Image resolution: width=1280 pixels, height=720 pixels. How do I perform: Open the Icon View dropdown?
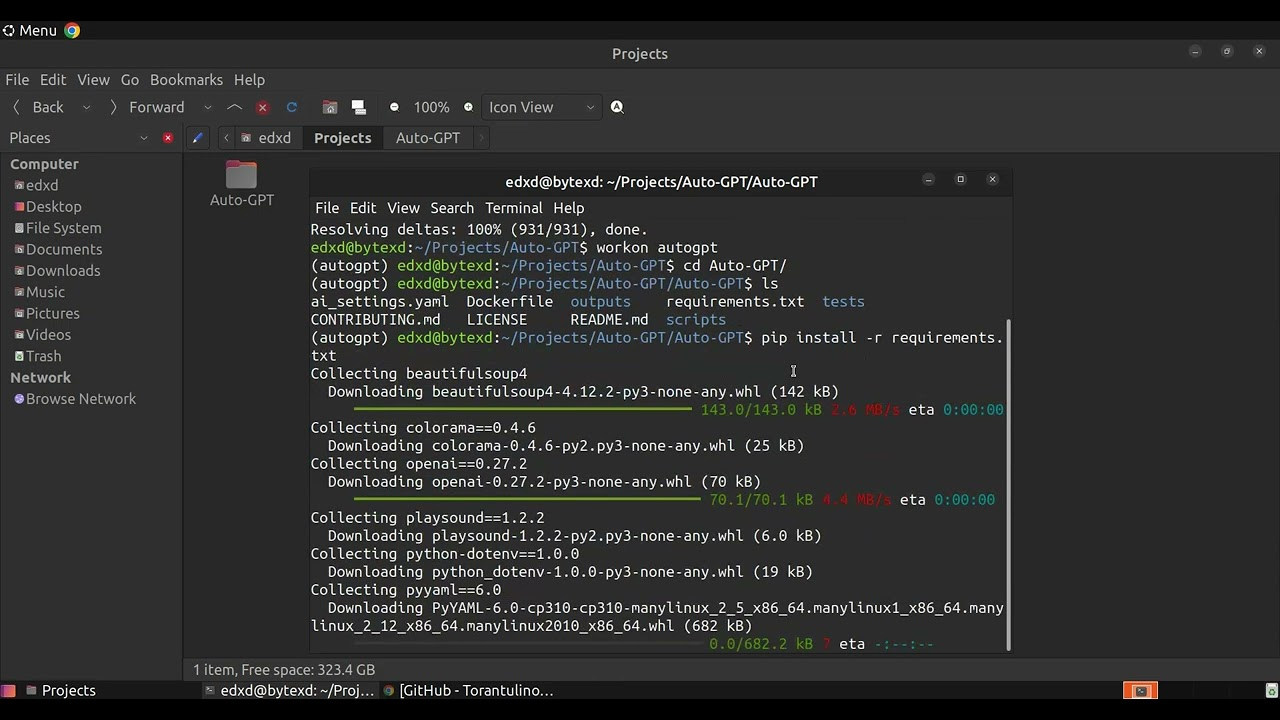click(x=540, y=107)
